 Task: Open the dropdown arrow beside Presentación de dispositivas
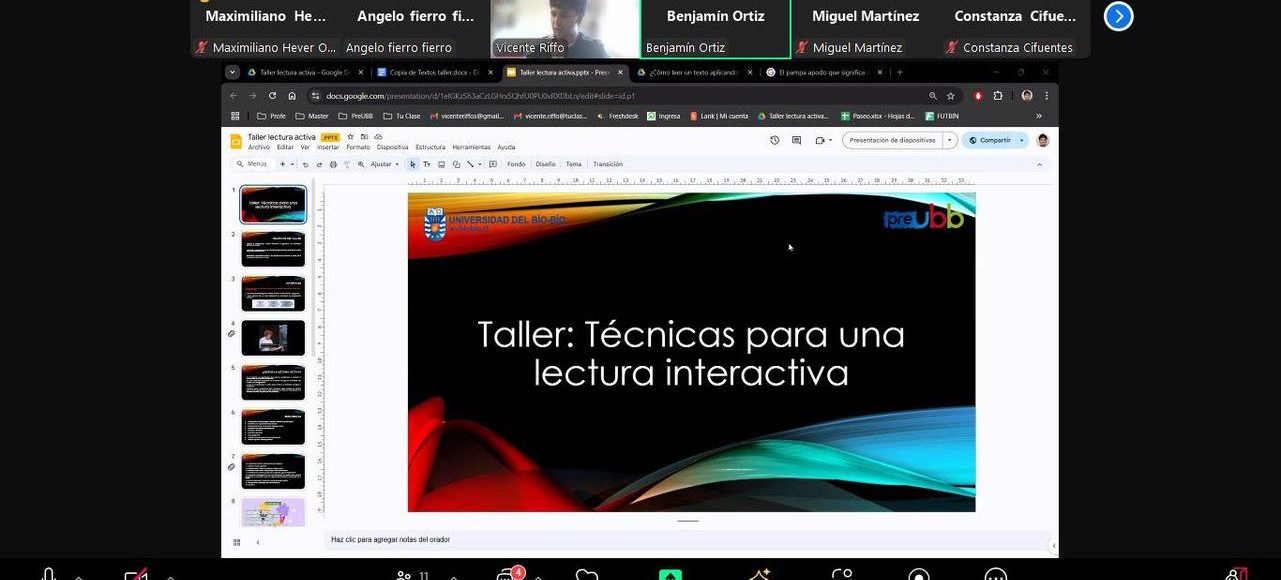(x=949, y=140)
